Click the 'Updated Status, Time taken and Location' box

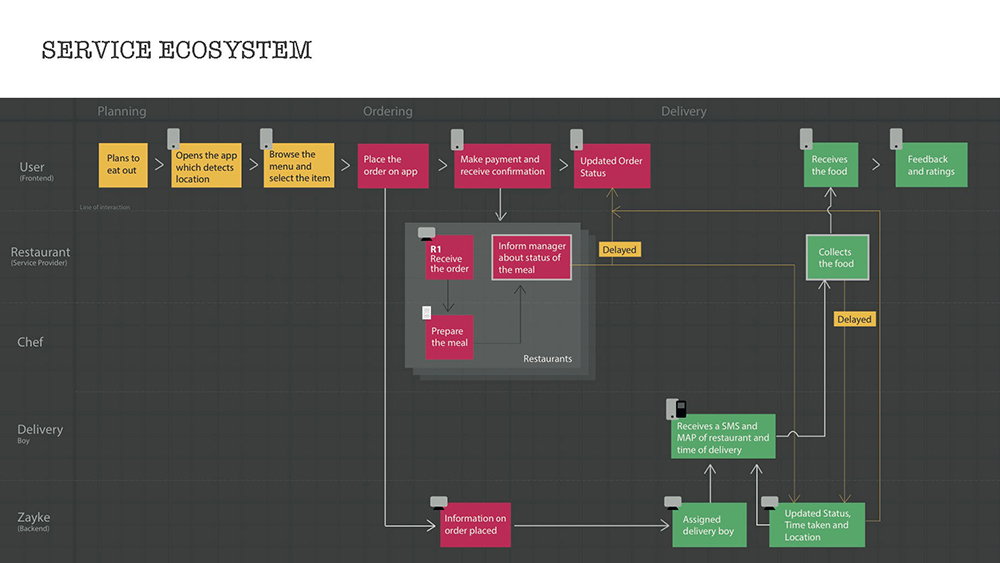pyautogui.click(x=817, y=525)
